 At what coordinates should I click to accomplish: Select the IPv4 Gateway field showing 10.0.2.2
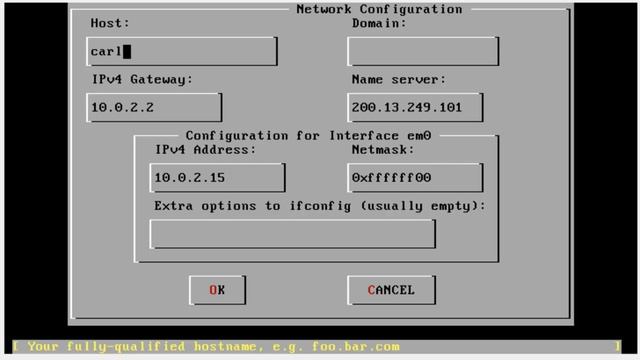point(154,107)
